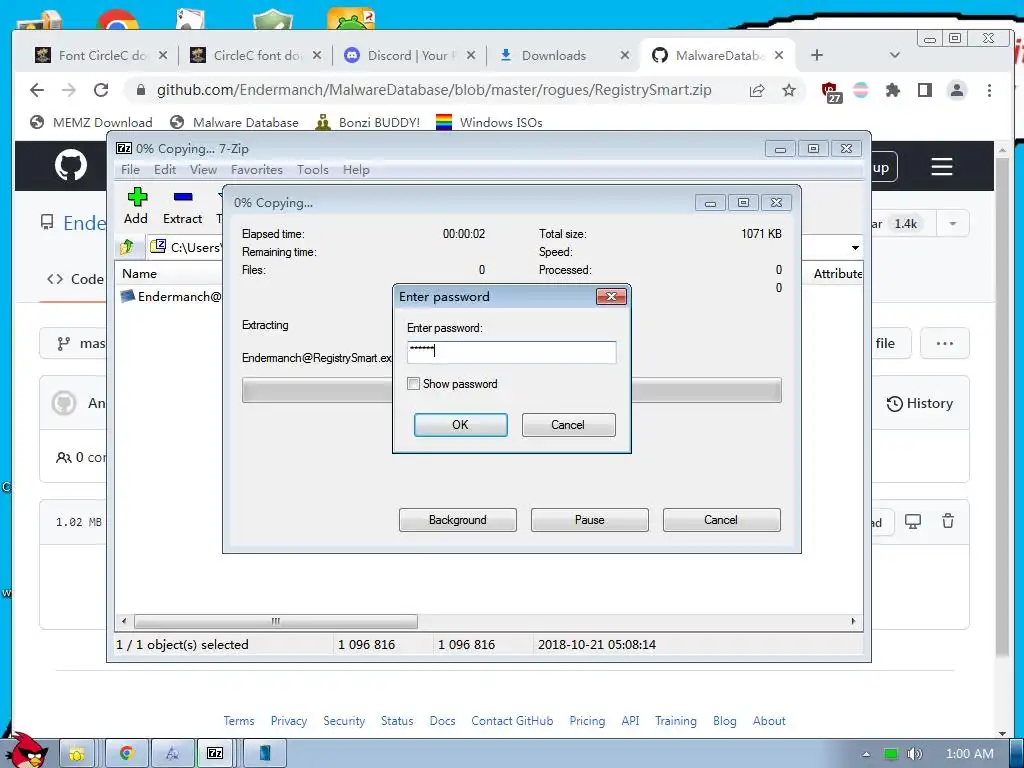Image resolution: width=1024 pixels, height=768 pixels.
Task: Reload the Chrome page
Action: 101,90
